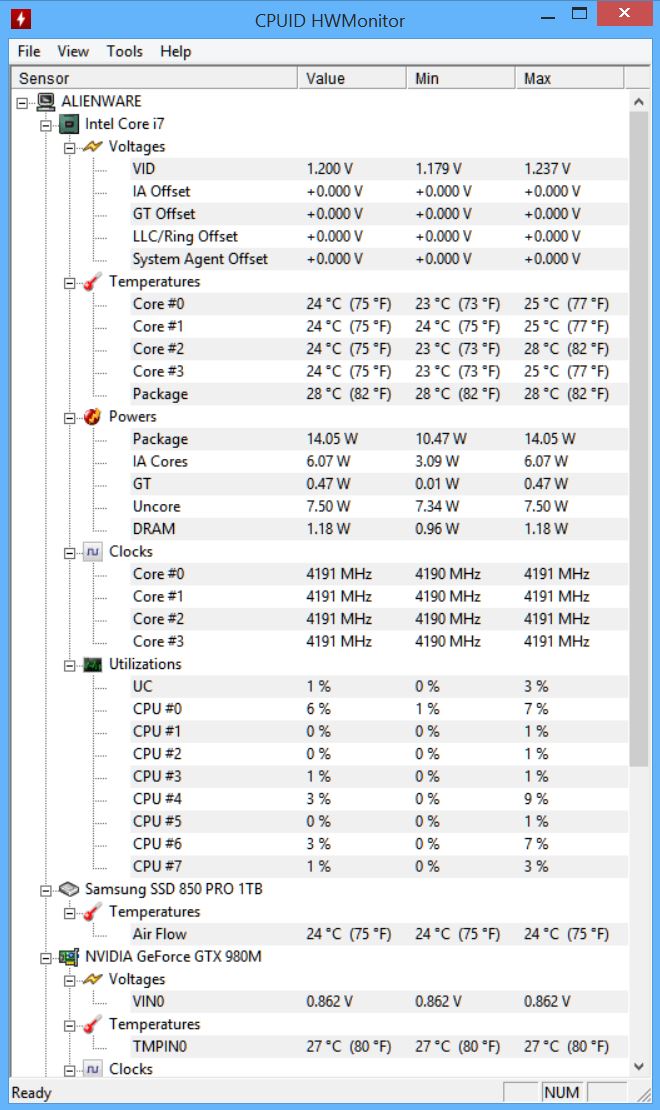
Task: Collapse the Utilizations tree branch
Action: coord(69,666)
